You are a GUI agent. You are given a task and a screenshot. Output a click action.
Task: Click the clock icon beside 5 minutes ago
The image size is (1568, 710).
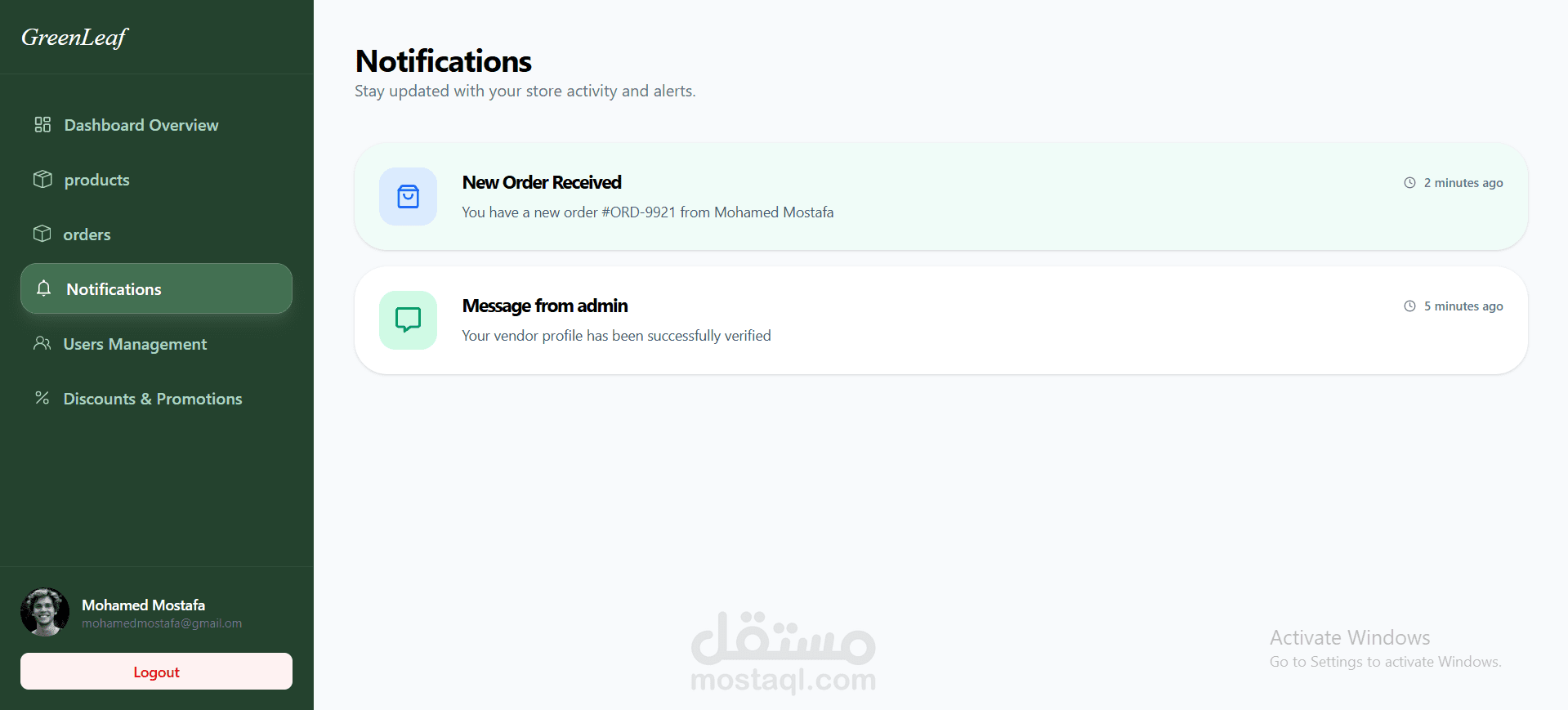coord(1409,306)
